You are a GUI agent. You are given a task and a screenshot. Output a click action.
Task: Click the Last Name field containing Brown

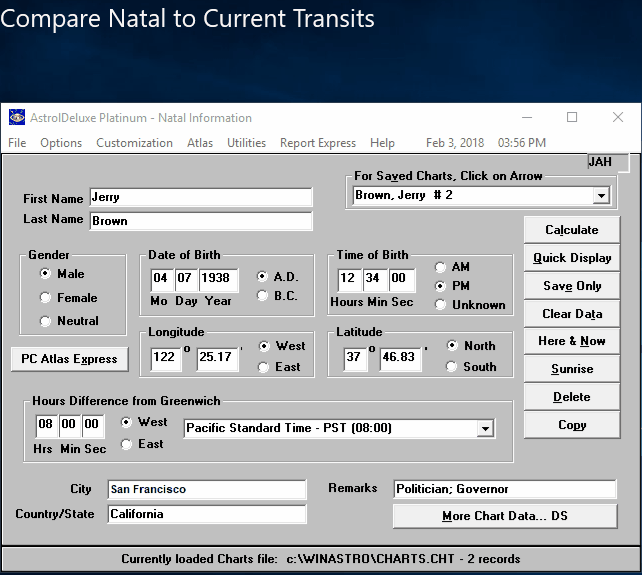pos(201,221)
